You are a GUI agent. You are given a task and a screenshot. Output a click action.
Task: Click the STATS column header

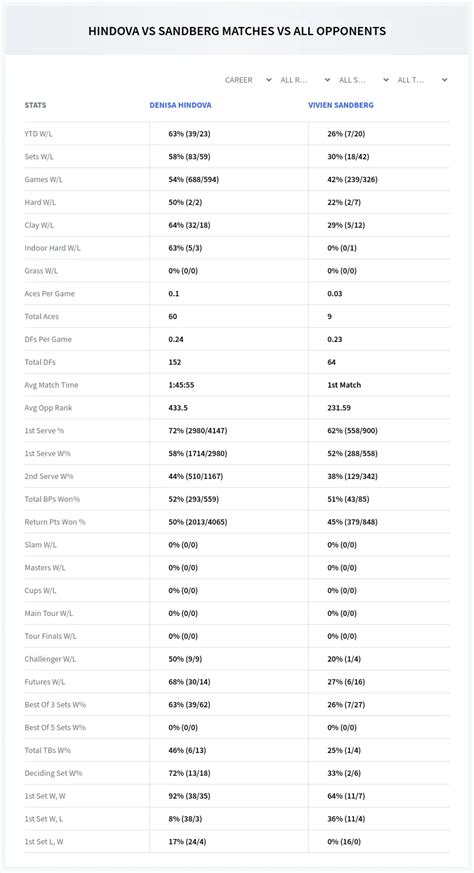pos(35,105)
